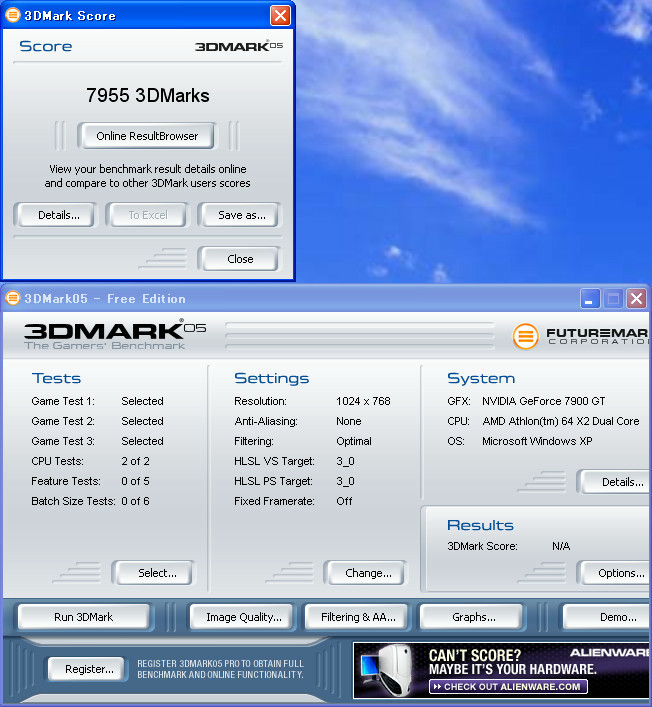Click NVIDIA GeForce 7900 GT text
Image resolution: width=652 pixels, height=707 pixels.
point(543,401)
